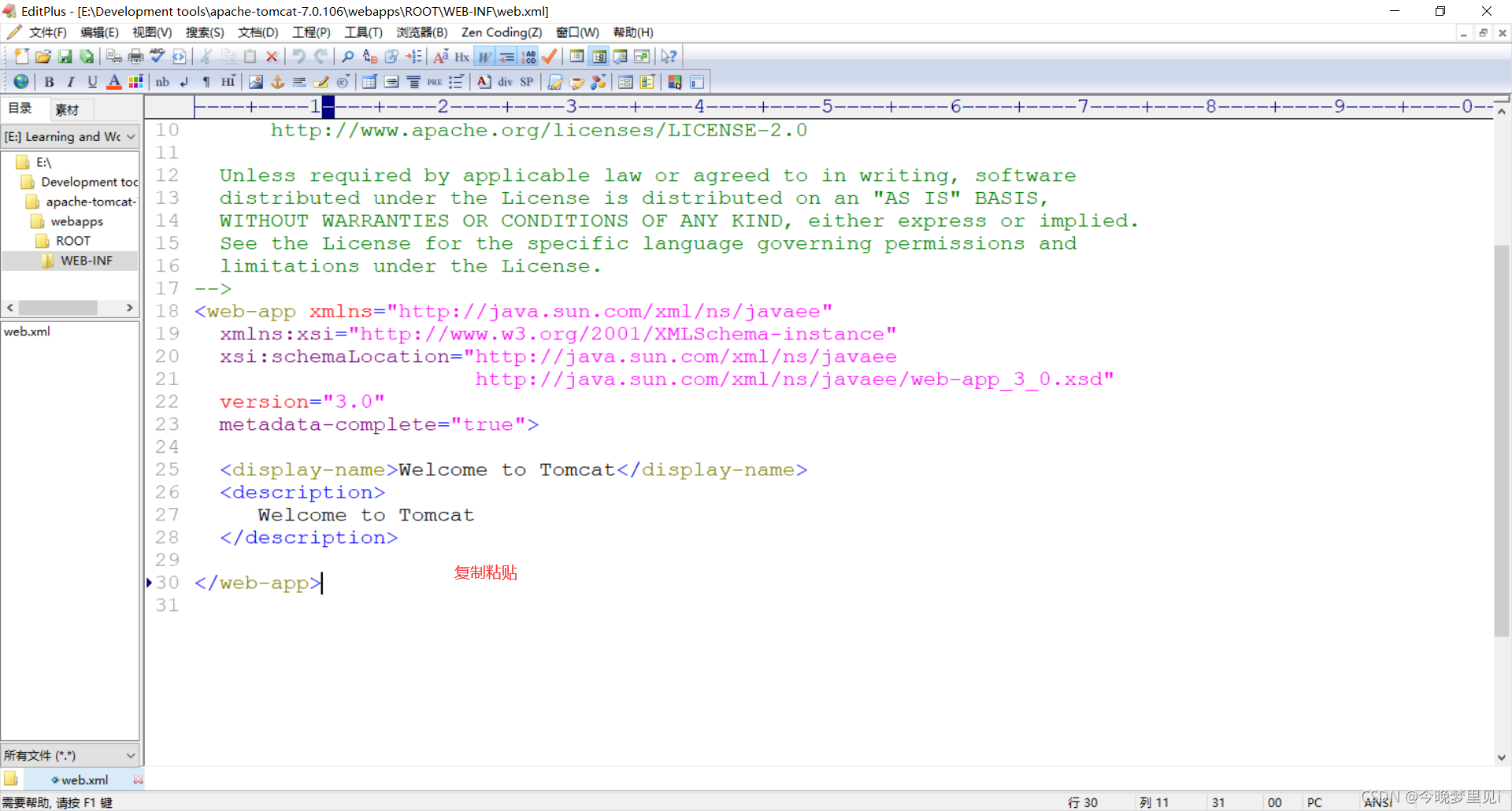Open the Hex viewer (Hx) icon
This screenshot has width=1512, height=811.
click(462, 57)
